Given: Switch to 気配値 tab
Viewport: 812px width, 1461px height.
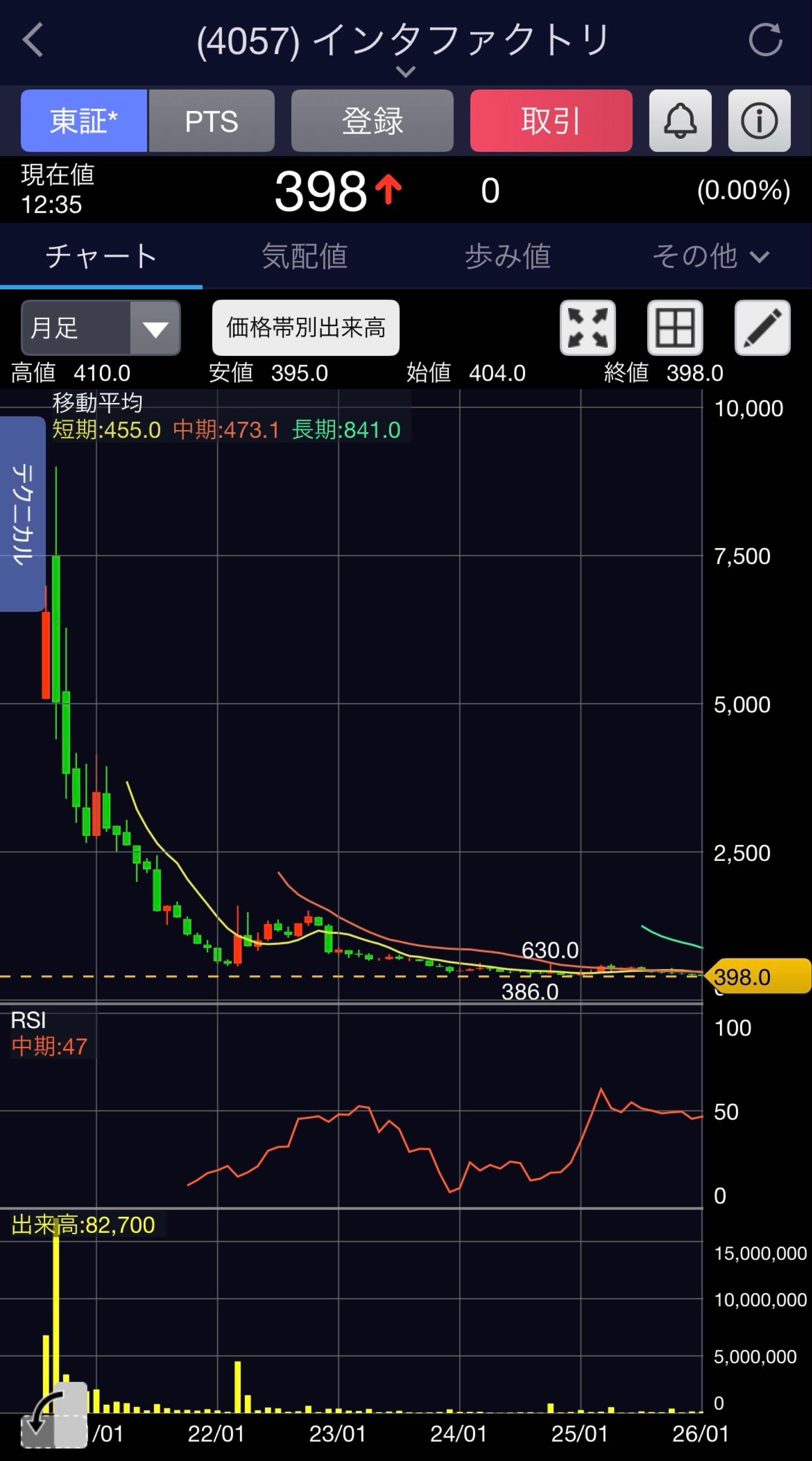Looking at the screenshot, I should tap(304, 256).
